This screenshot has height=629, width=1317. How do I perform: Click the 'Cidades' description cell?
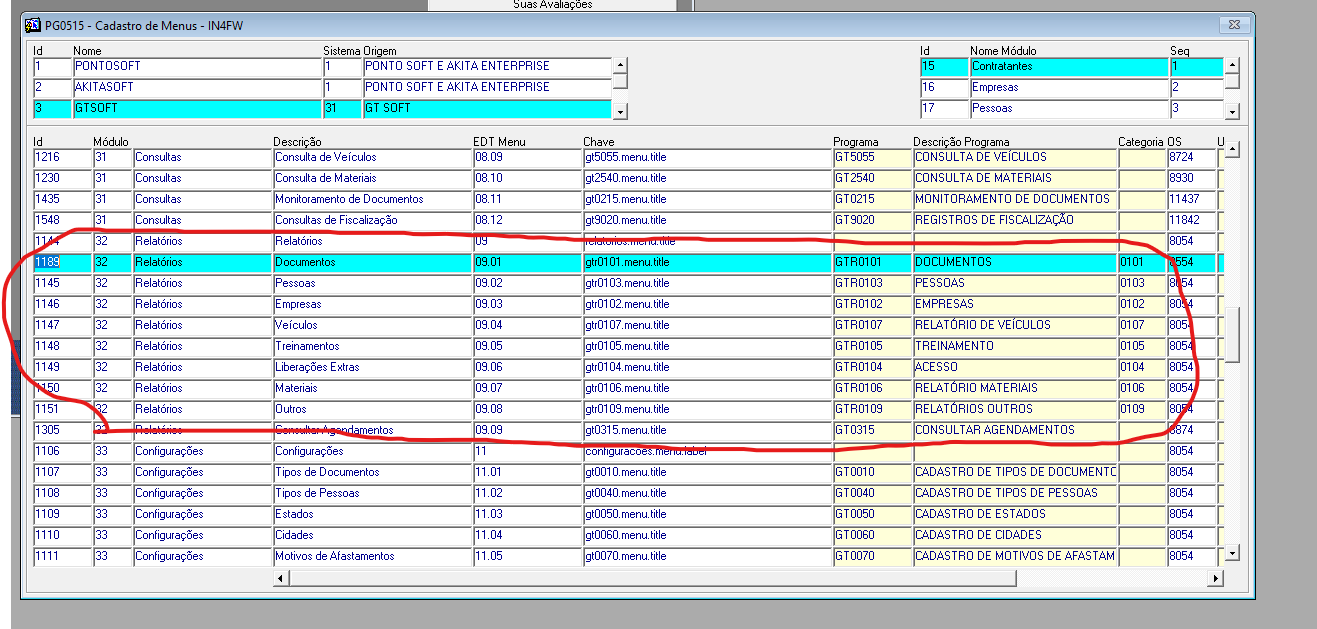pyautogui.click(x=372, y=535)
